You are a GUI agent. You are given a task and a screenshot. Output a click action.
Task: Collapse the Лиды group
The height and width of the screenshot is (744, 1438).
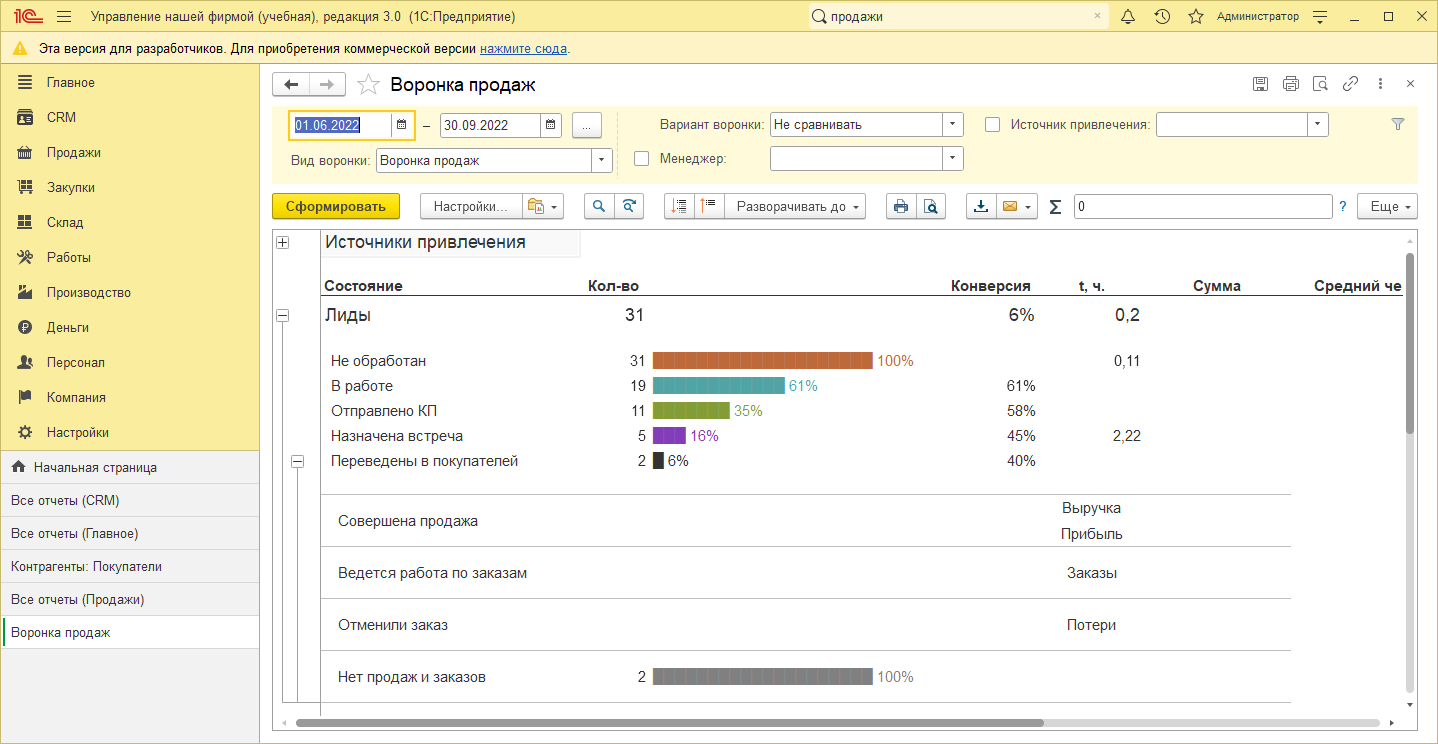[x=282, y=315]
